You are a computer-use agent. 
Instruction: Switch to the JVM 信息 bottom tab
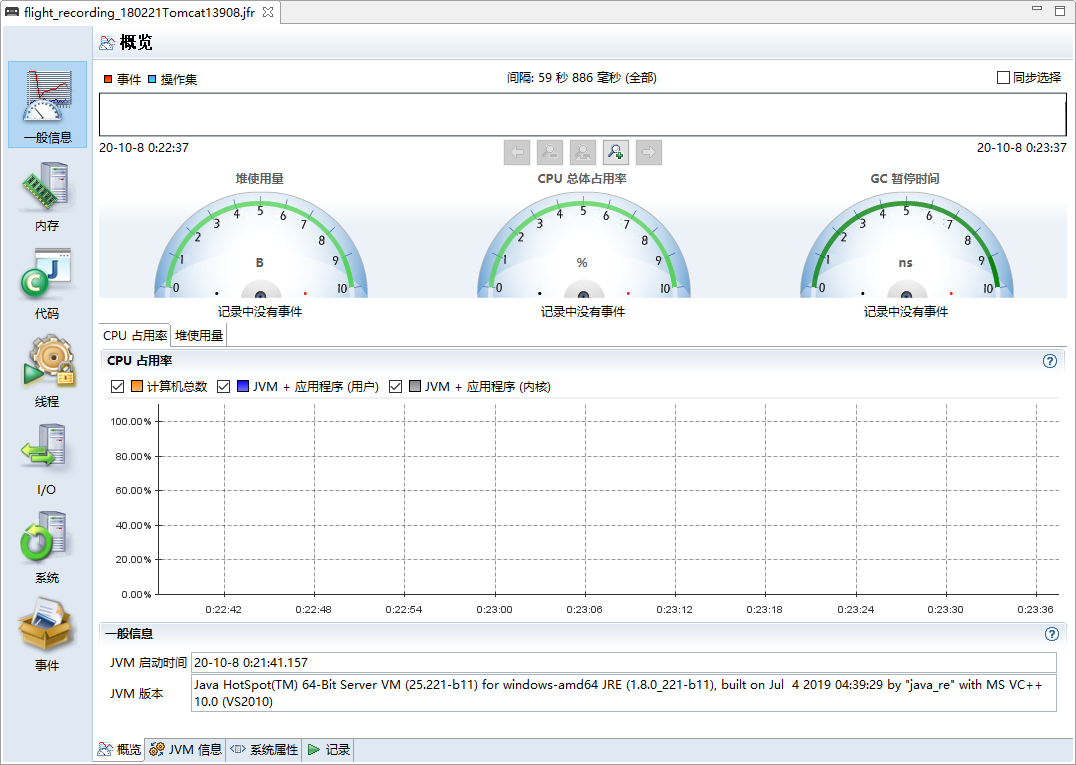(x=186, y=750)
